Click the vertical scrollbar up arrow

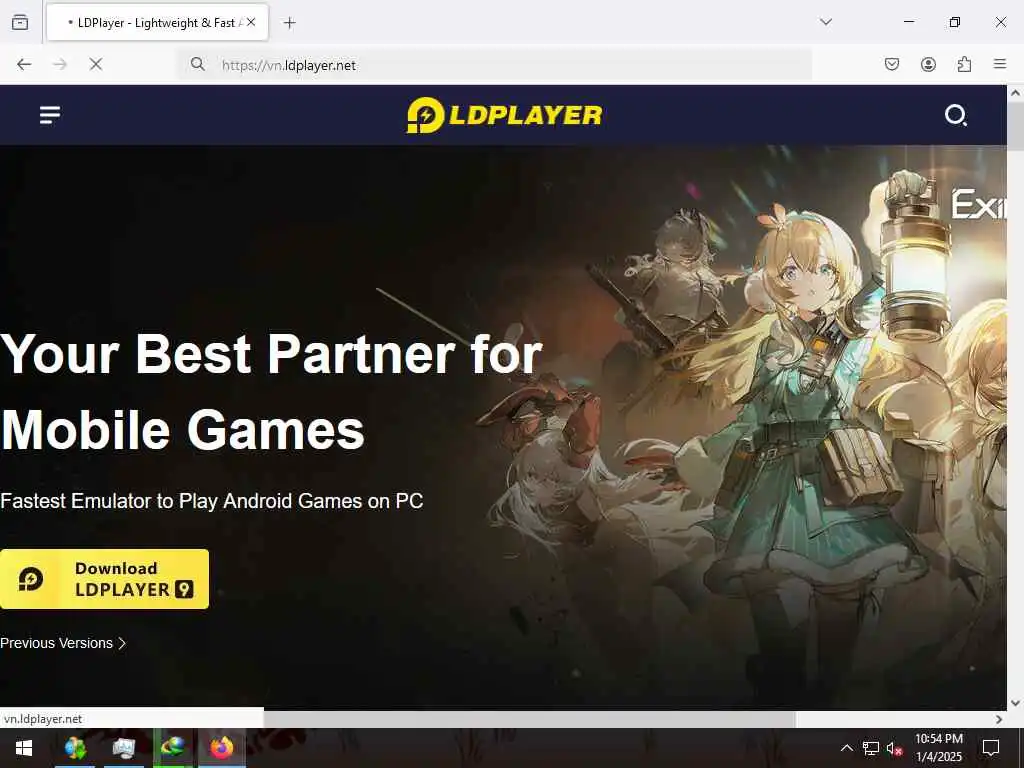(1015, 93)
